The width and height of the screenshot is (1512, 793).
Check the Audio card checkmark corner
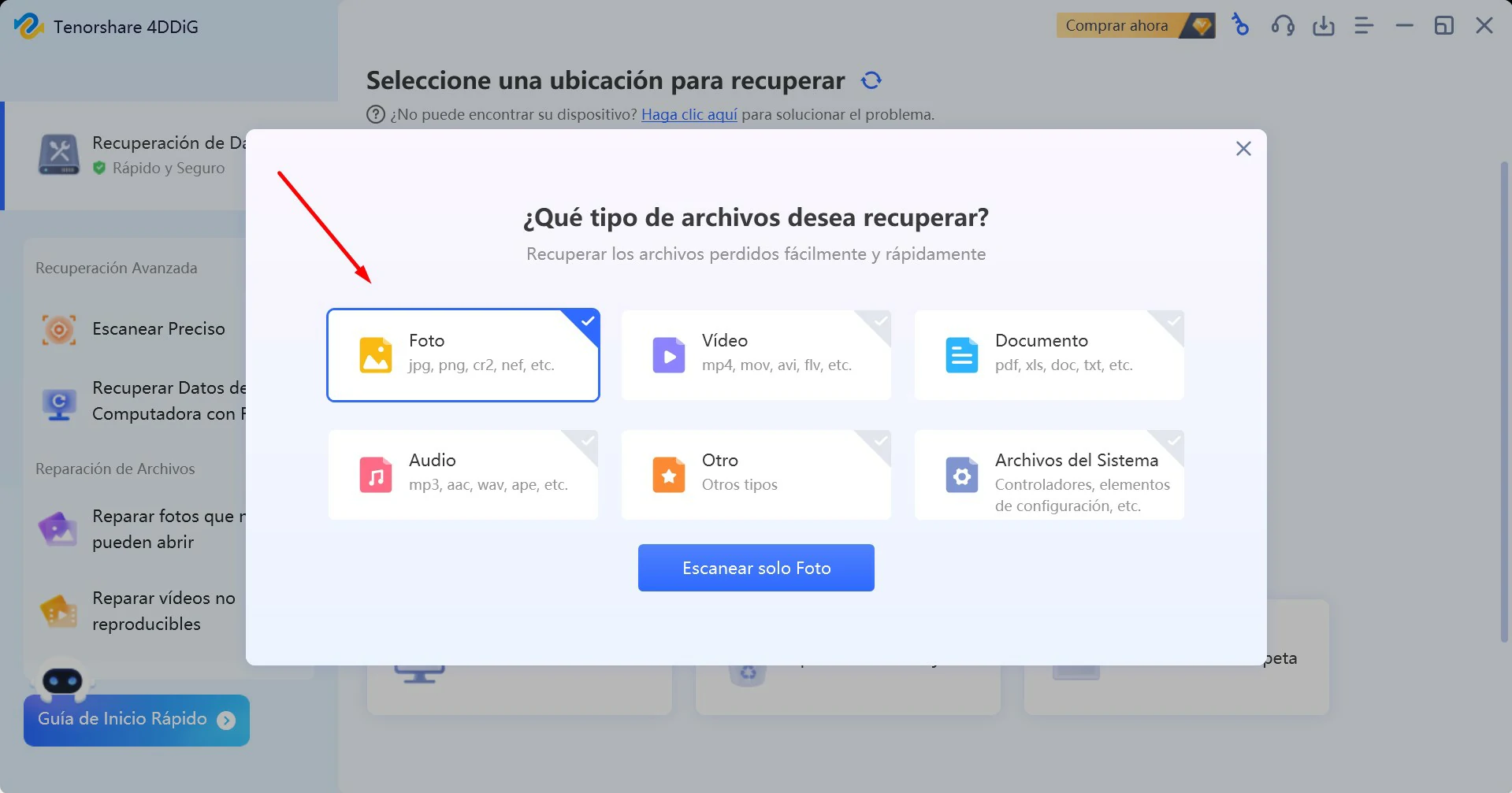coord(587,441)
